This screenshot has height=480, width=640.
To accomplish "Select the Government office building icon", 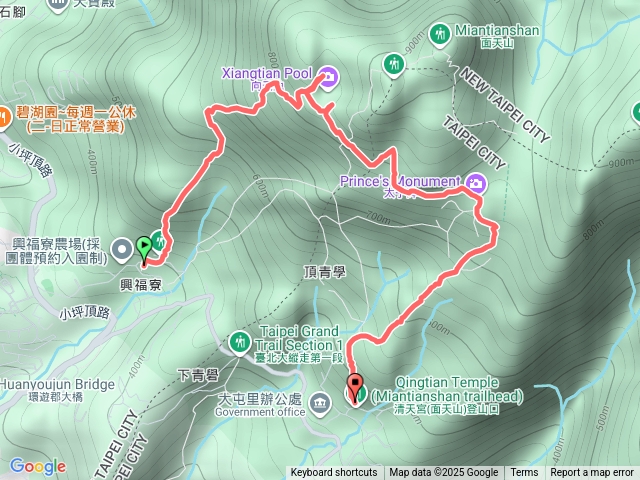I will click(320, 404).
